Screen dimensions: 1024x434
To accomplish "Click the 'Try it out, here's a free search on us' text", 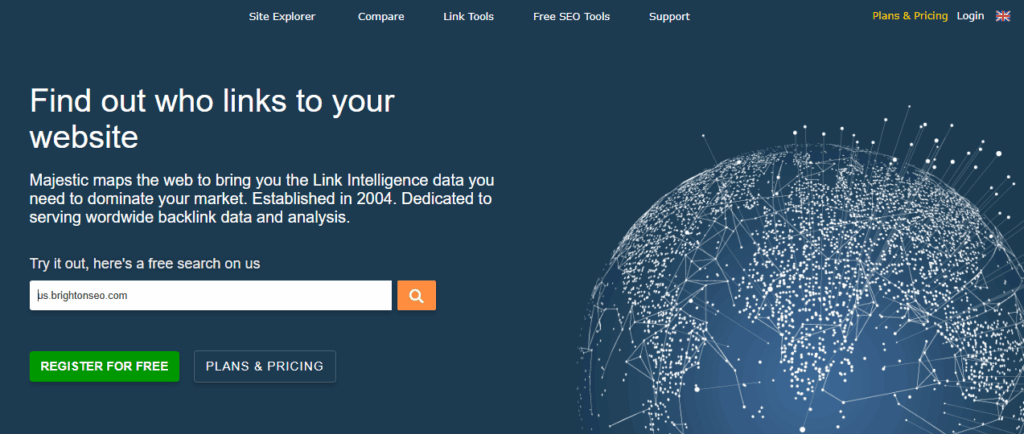I will pyautogui.click(x=145, y=264).
